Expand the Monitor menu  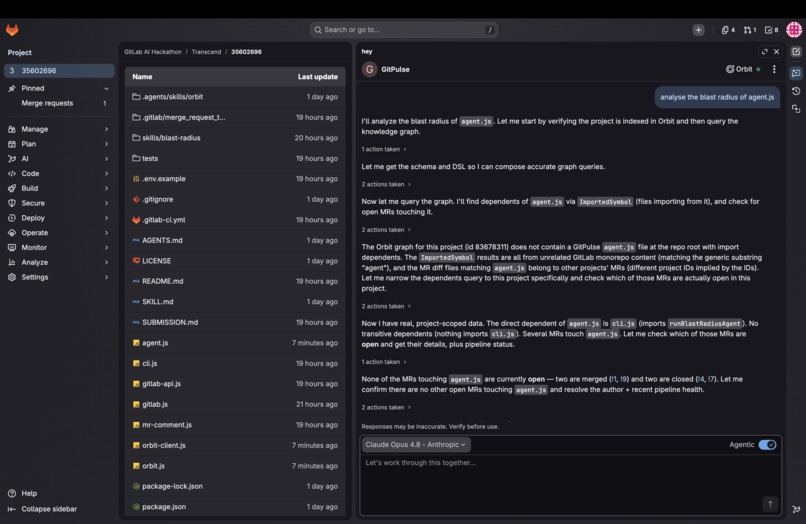tap(58, 247)
